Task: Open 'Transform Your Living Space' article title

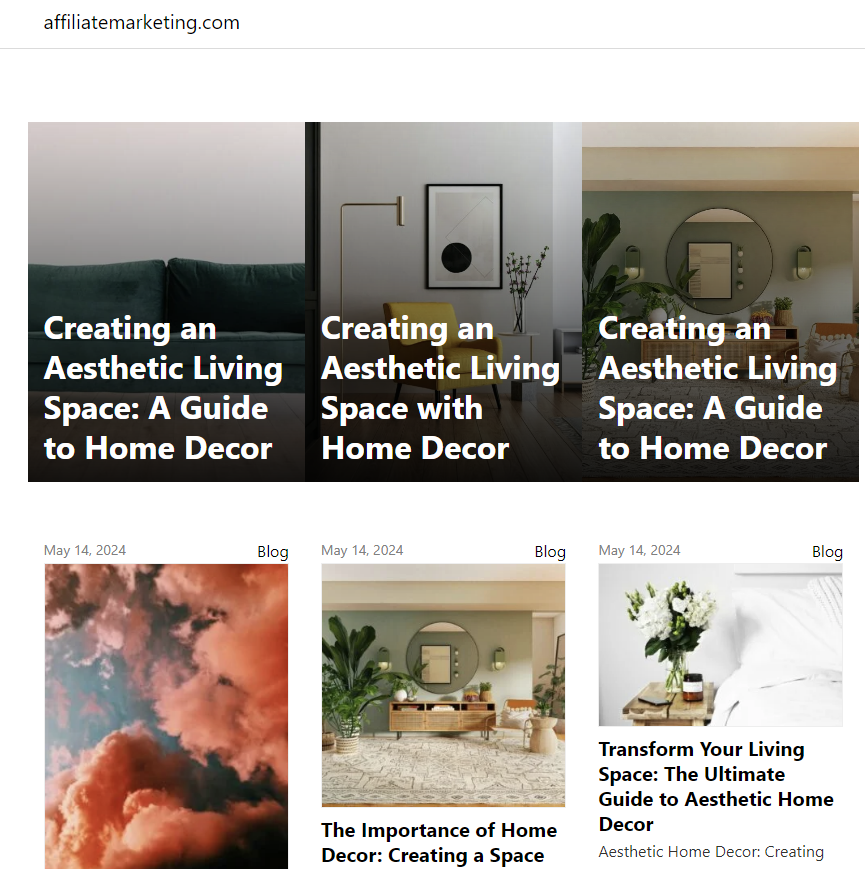Action: pos(716,786)
